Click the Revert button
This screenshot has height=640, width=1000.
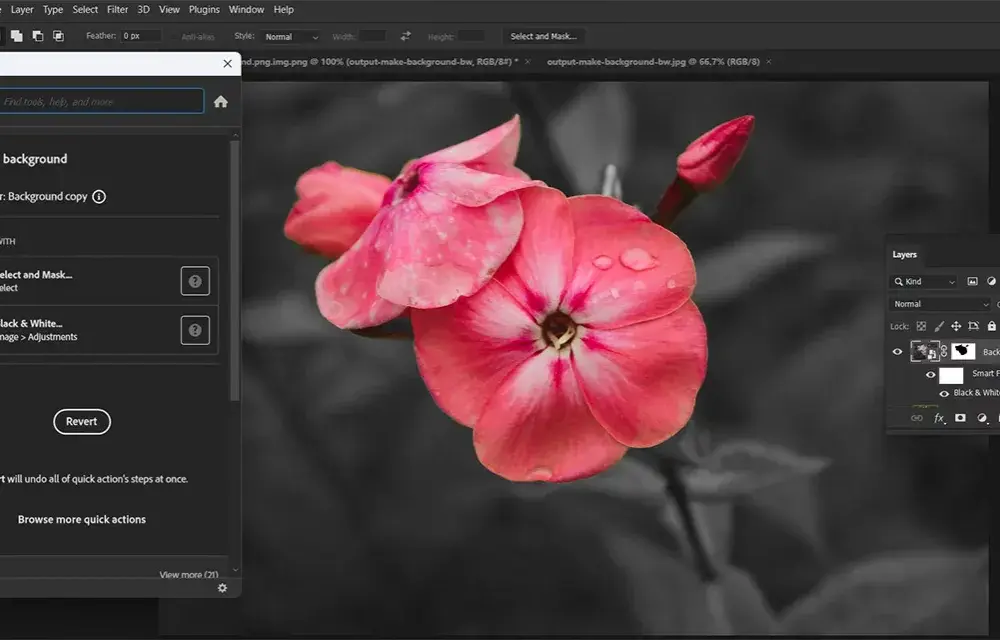[x=82, y=421]
